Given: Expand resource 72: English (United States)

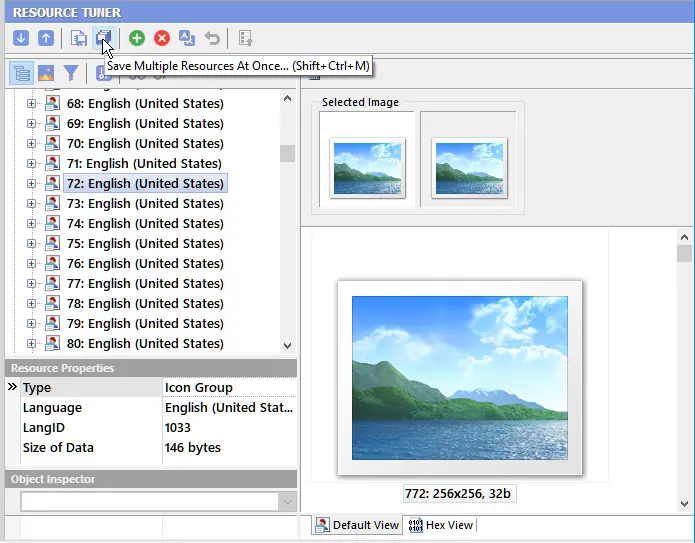Looking at the screenshot, I should click(x=31, y=183).
